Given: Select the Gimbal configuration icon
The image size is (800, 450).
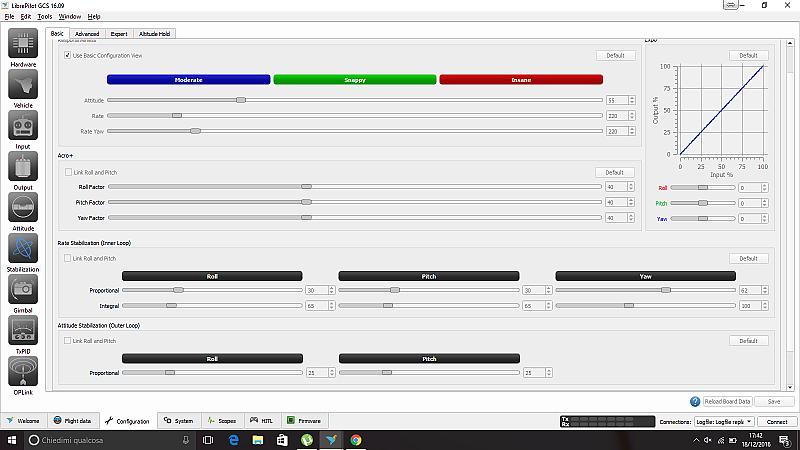Looking at the screenshot, I should point(23,293).
